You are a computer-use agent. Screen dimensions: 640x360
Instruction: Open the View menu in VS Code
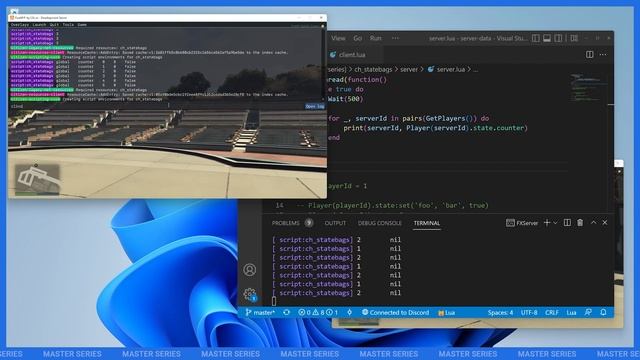click(x=338, y=38)
